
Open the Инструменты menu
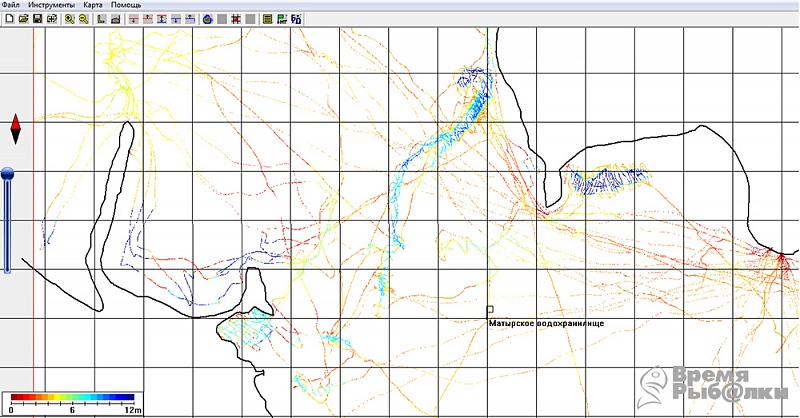tap(52, 5)
